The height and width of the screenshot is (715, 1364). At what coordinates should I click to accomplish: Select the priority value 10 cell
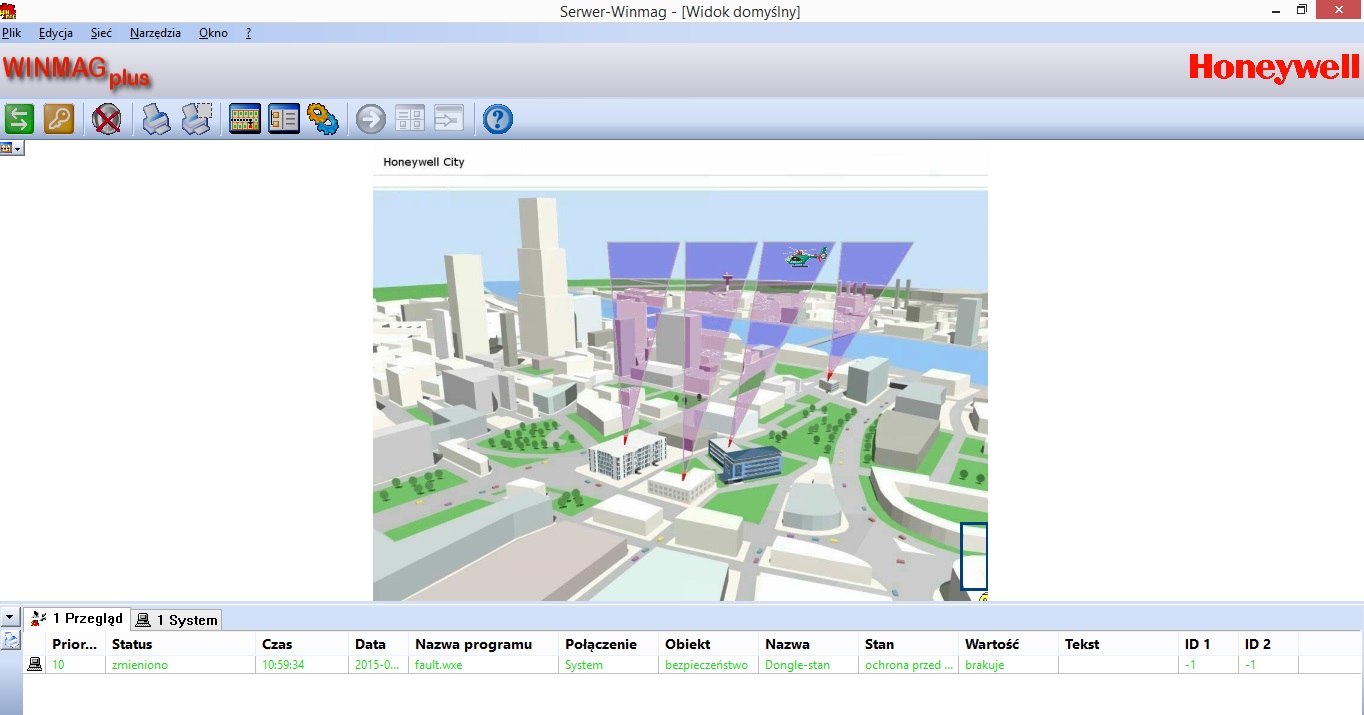(76, 664)
